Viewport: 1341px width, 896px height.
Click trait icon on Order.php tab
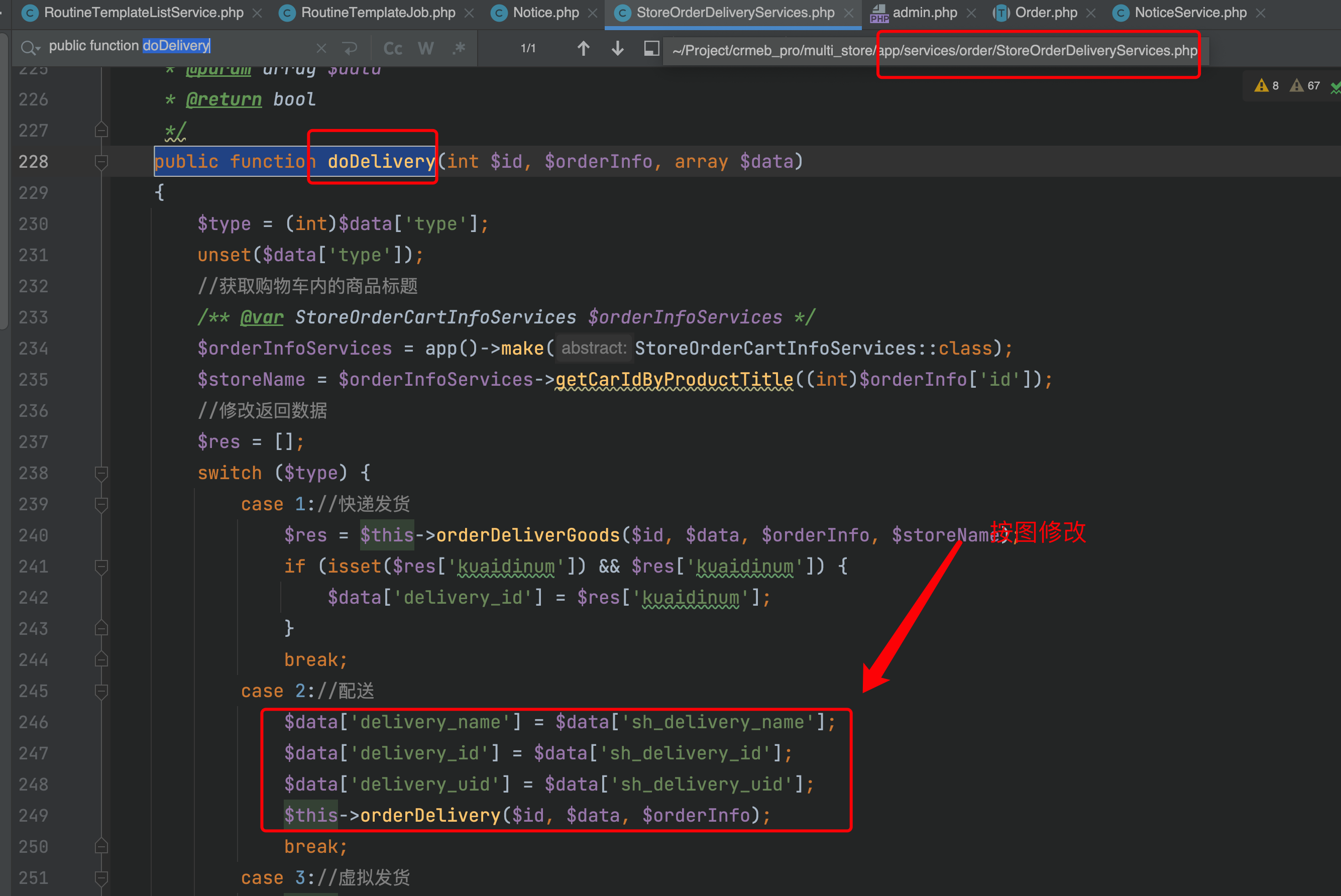1000,13
